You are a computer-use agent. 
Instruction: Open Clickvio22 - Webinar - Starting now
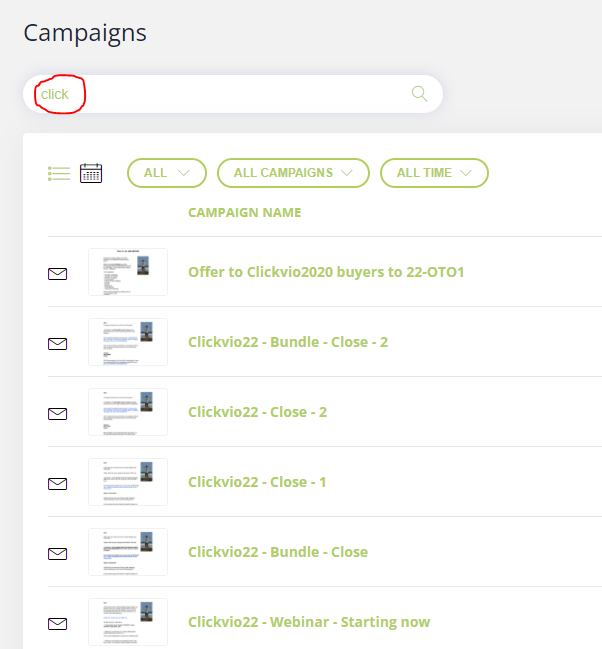(309, 622)
